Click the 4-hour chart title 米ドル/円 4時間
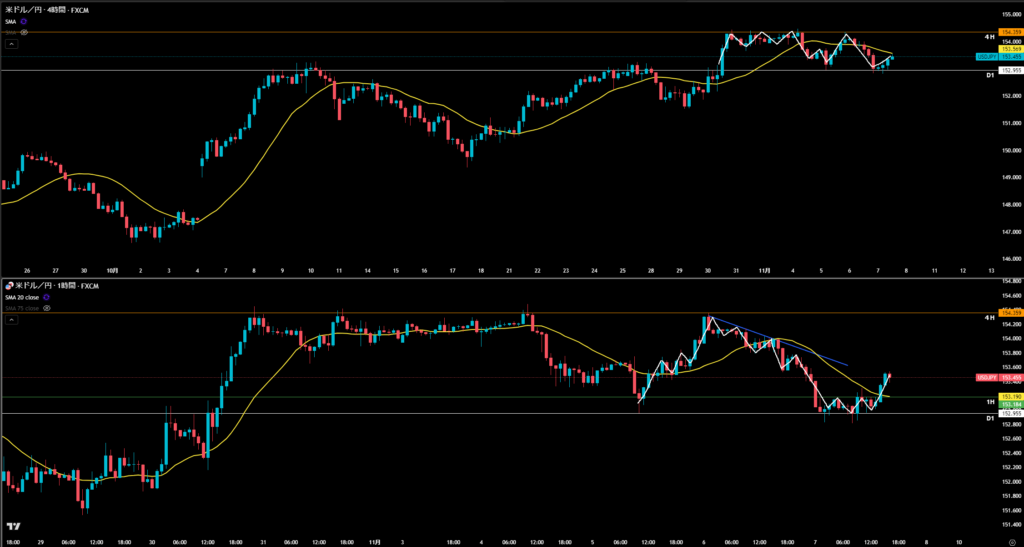The height and width of the screenshot is (547, 1024). 44,9
